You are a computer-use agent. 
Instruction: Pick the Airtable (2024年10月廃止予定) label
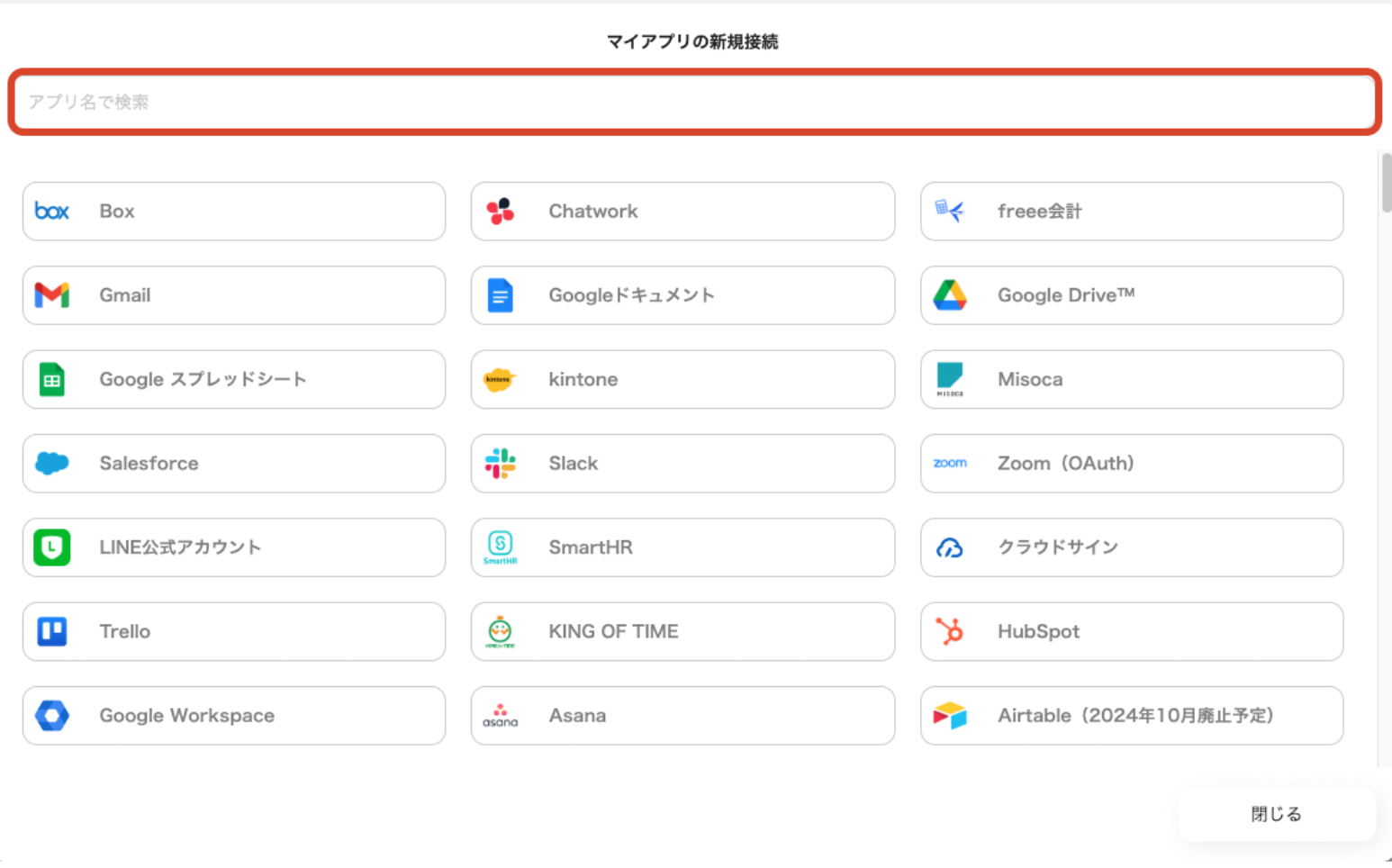pyautogui.click(x=1136, y=716)
